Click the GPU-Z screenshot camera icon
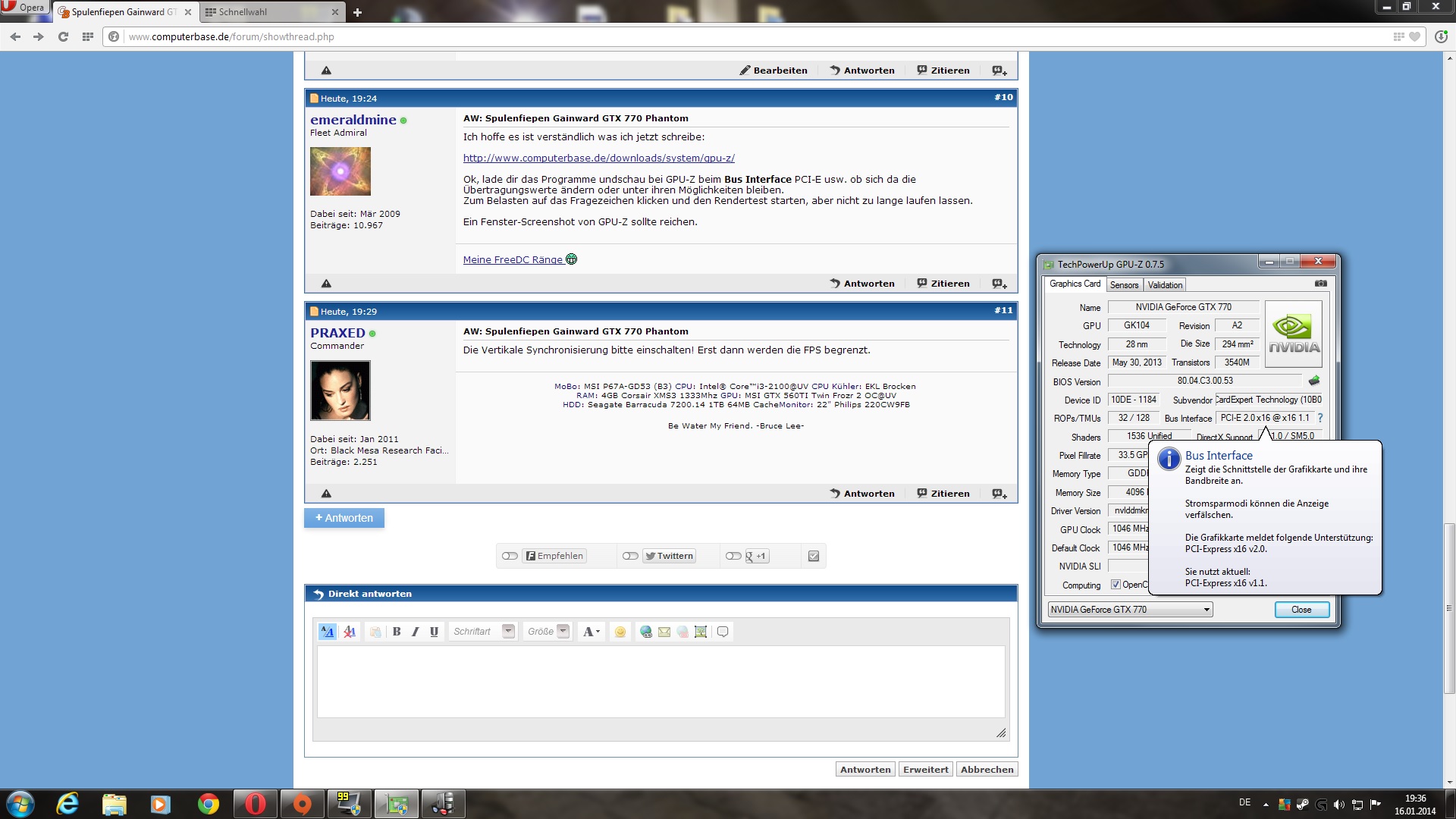Viewport: 1456px width, 819px height. point(1321,284)
